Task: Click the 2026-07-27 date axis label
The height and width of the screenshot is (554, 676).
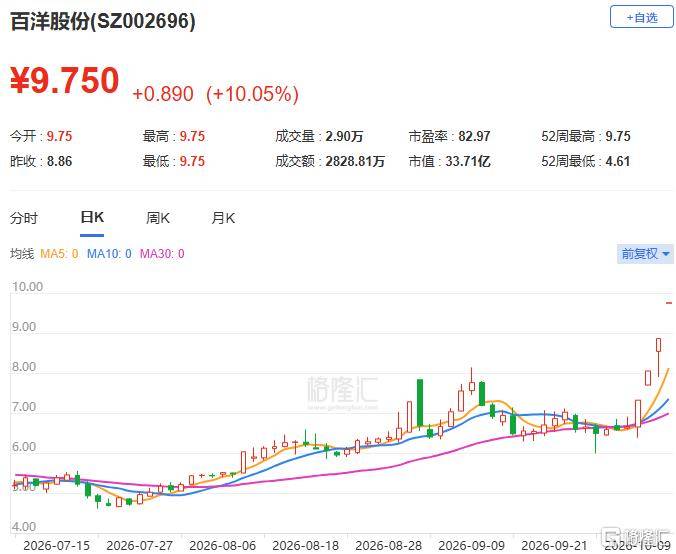Action: pyautogui.click(x=140, y=546)
